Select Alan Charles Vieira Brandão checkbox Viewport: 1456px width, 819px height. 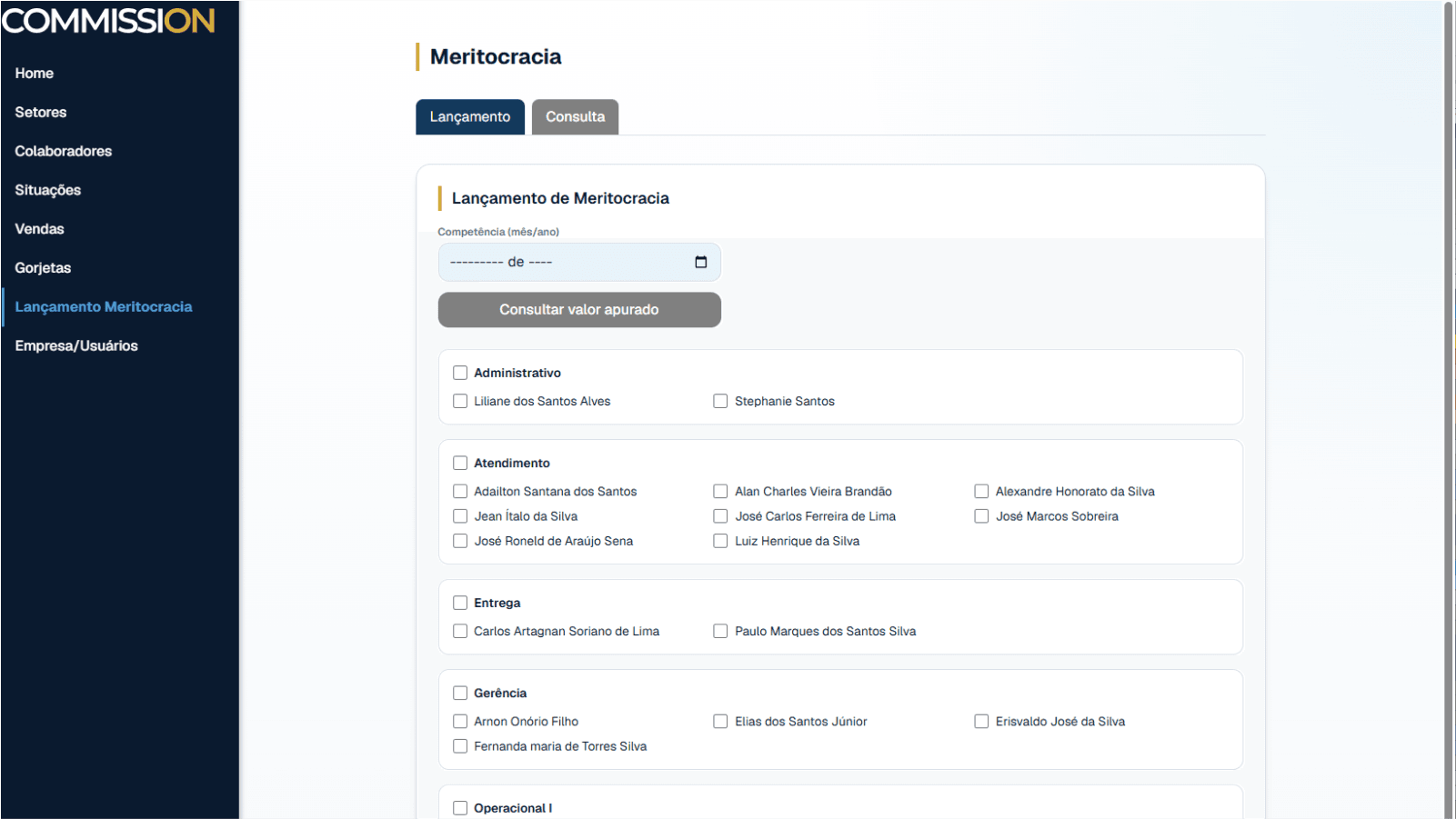coord(720,491)
